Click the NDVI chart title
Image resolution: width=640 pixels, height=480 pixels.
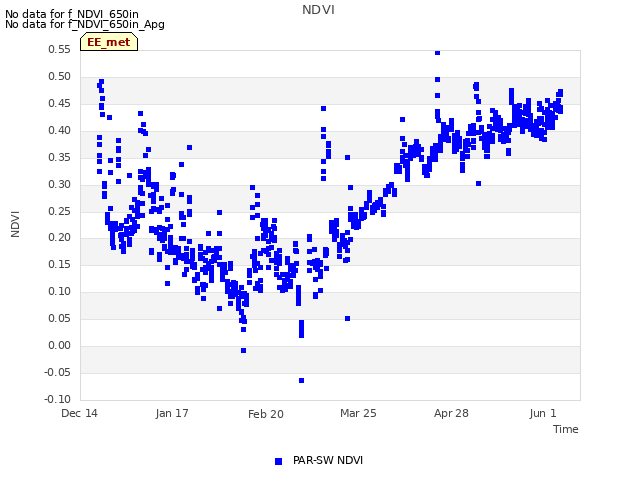pyautogui.click(x=318, y=10)
